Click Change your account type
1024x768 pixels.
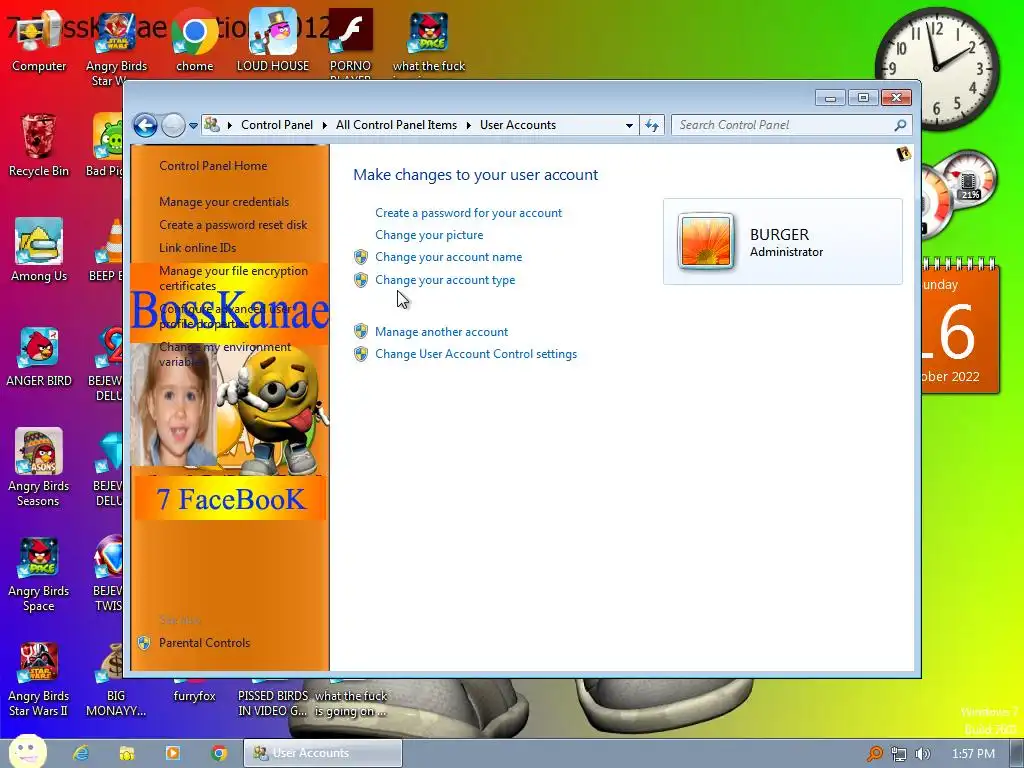pyautogui.click(x=445, y=280)
